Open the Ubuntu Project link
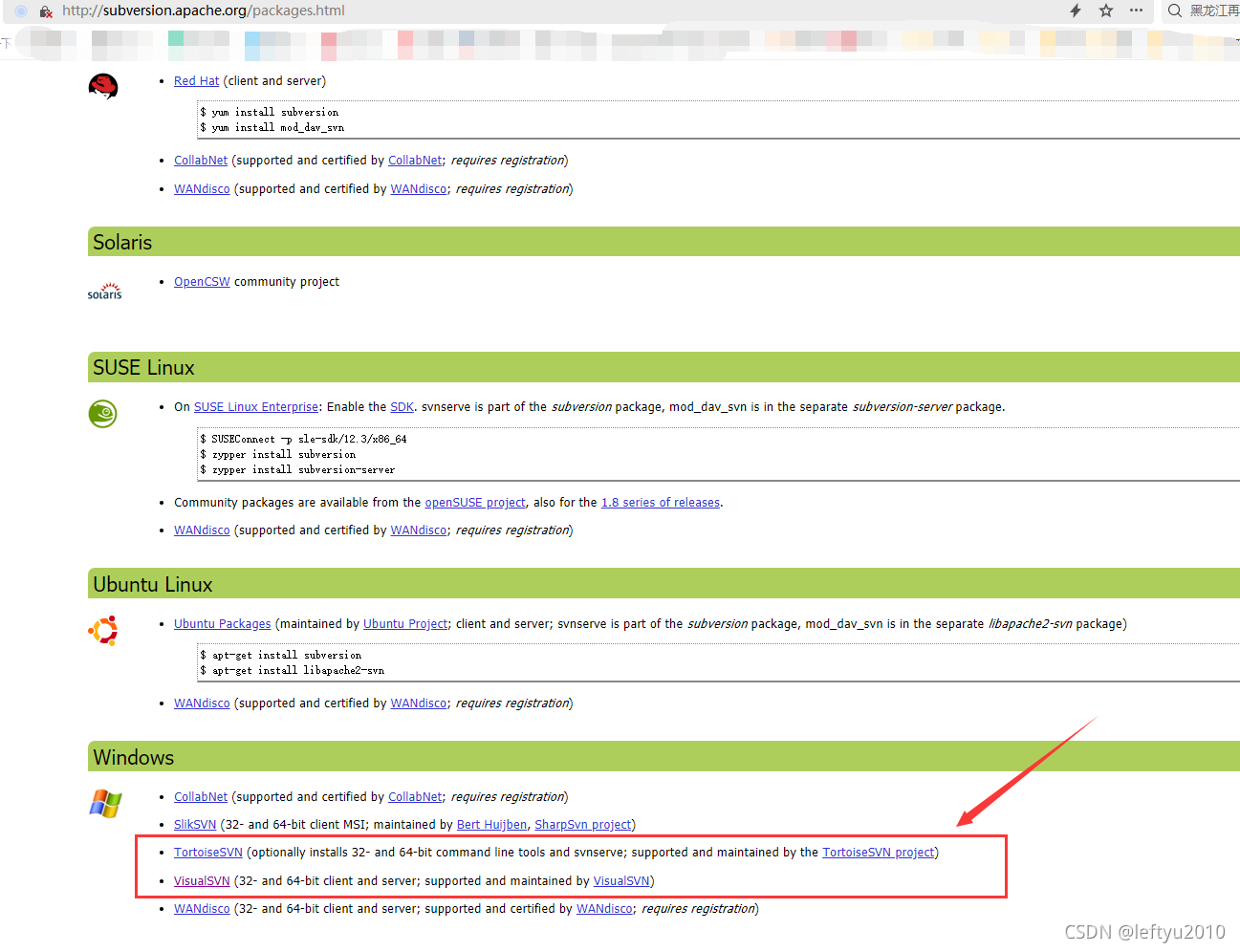1240x952 pixels. pos(405,624)
